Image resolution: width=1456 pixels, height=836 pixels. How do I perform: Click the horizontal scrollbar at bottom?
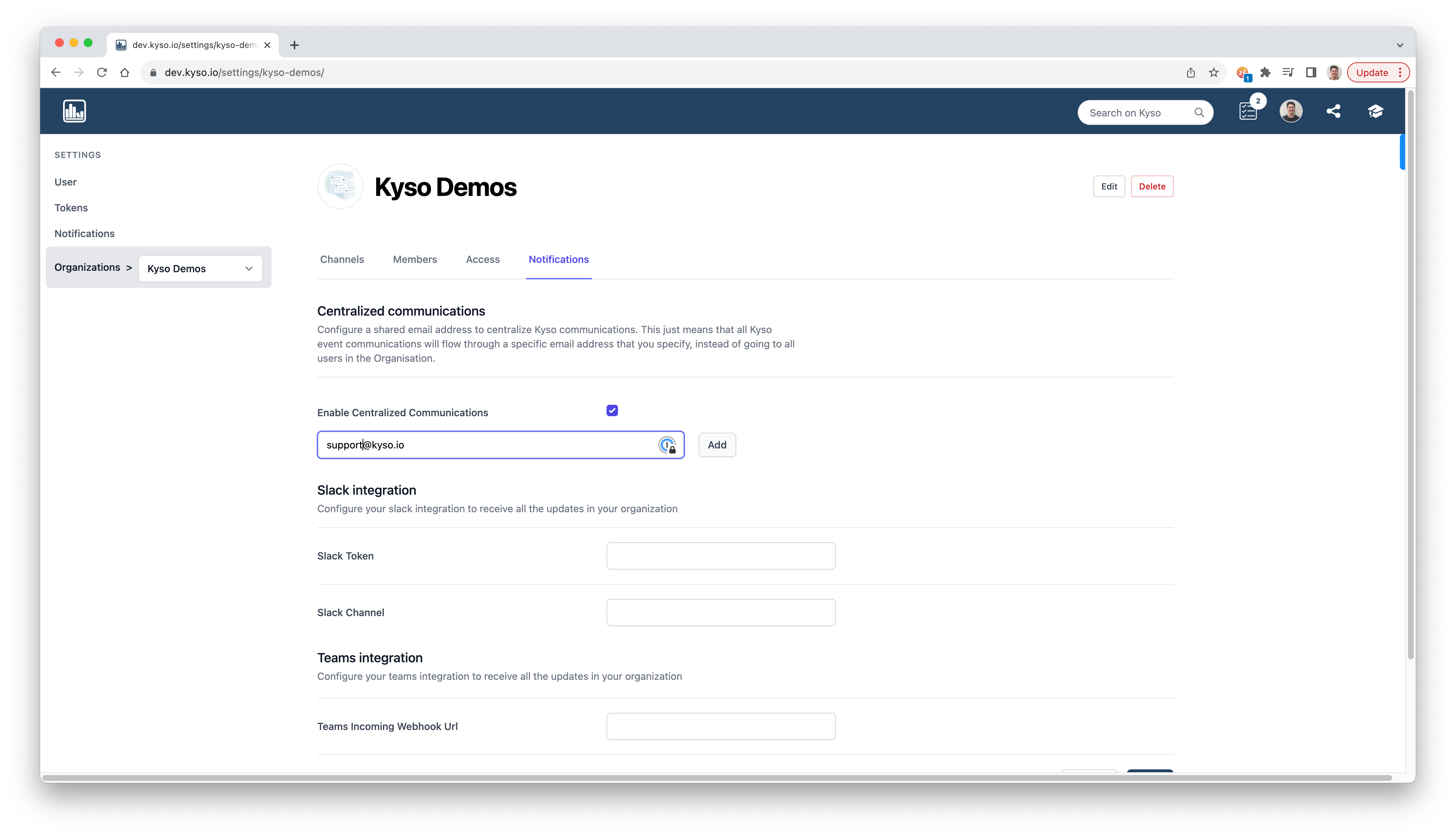717,779
